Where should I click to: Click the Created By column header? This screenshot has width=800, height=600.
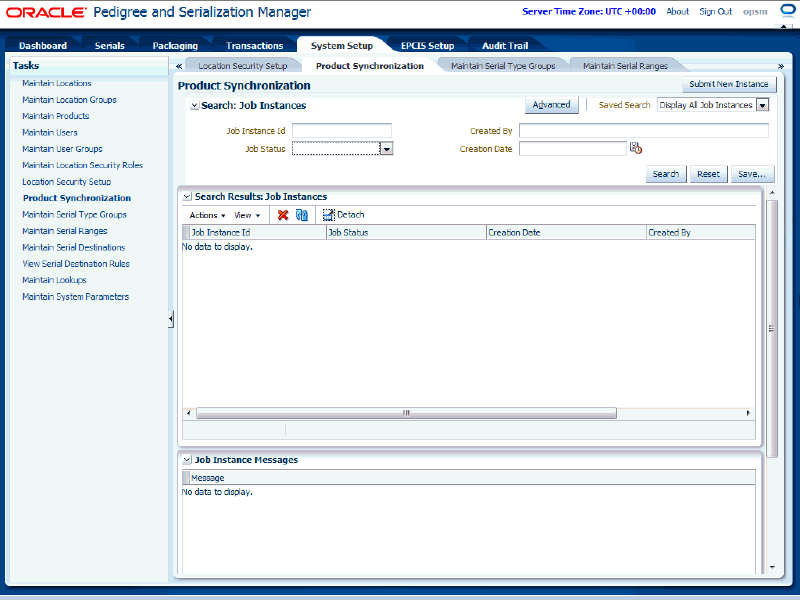point(701,233)
